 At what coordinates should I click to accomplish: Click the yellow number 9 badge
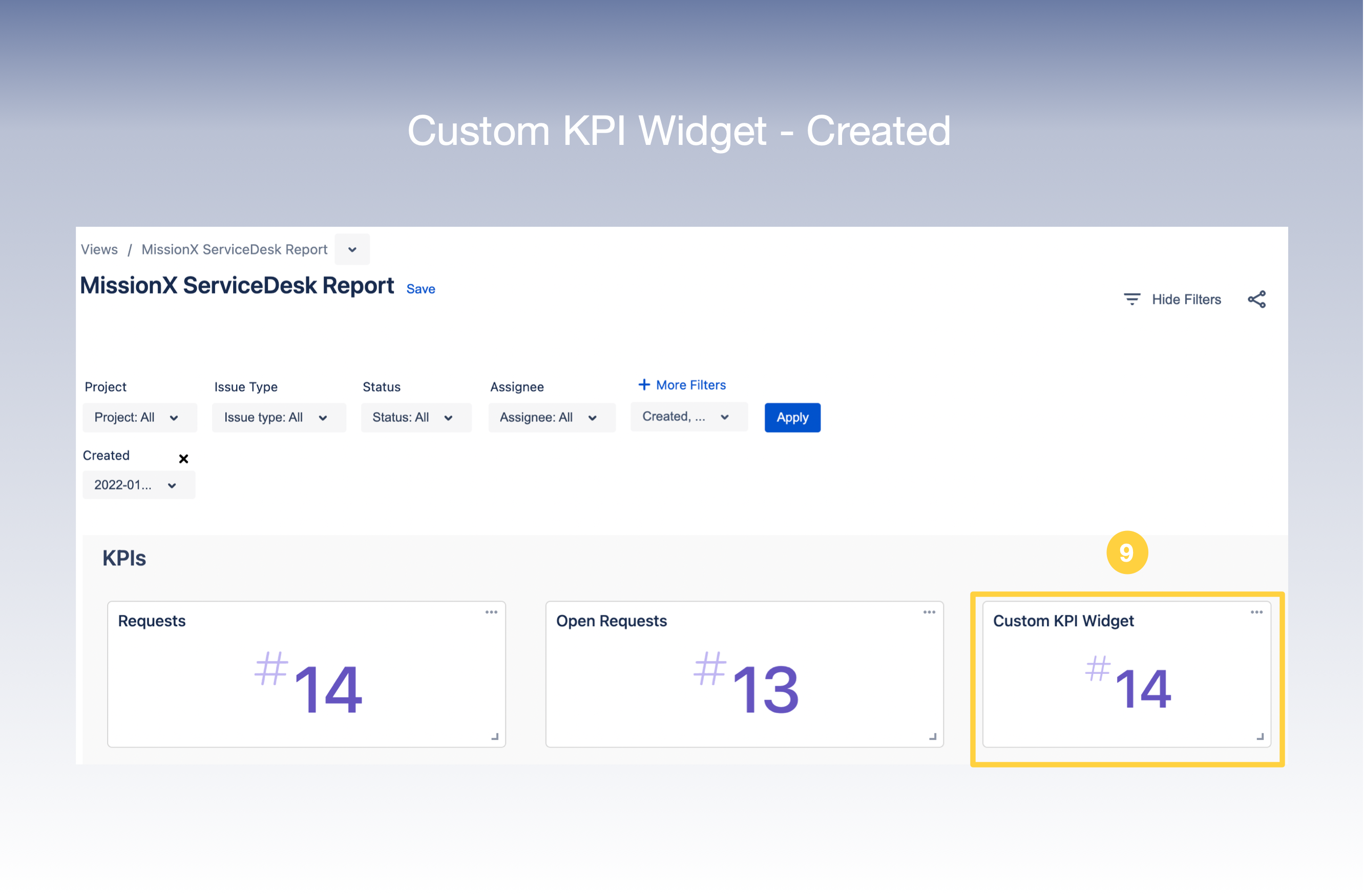click(1127, 552)
